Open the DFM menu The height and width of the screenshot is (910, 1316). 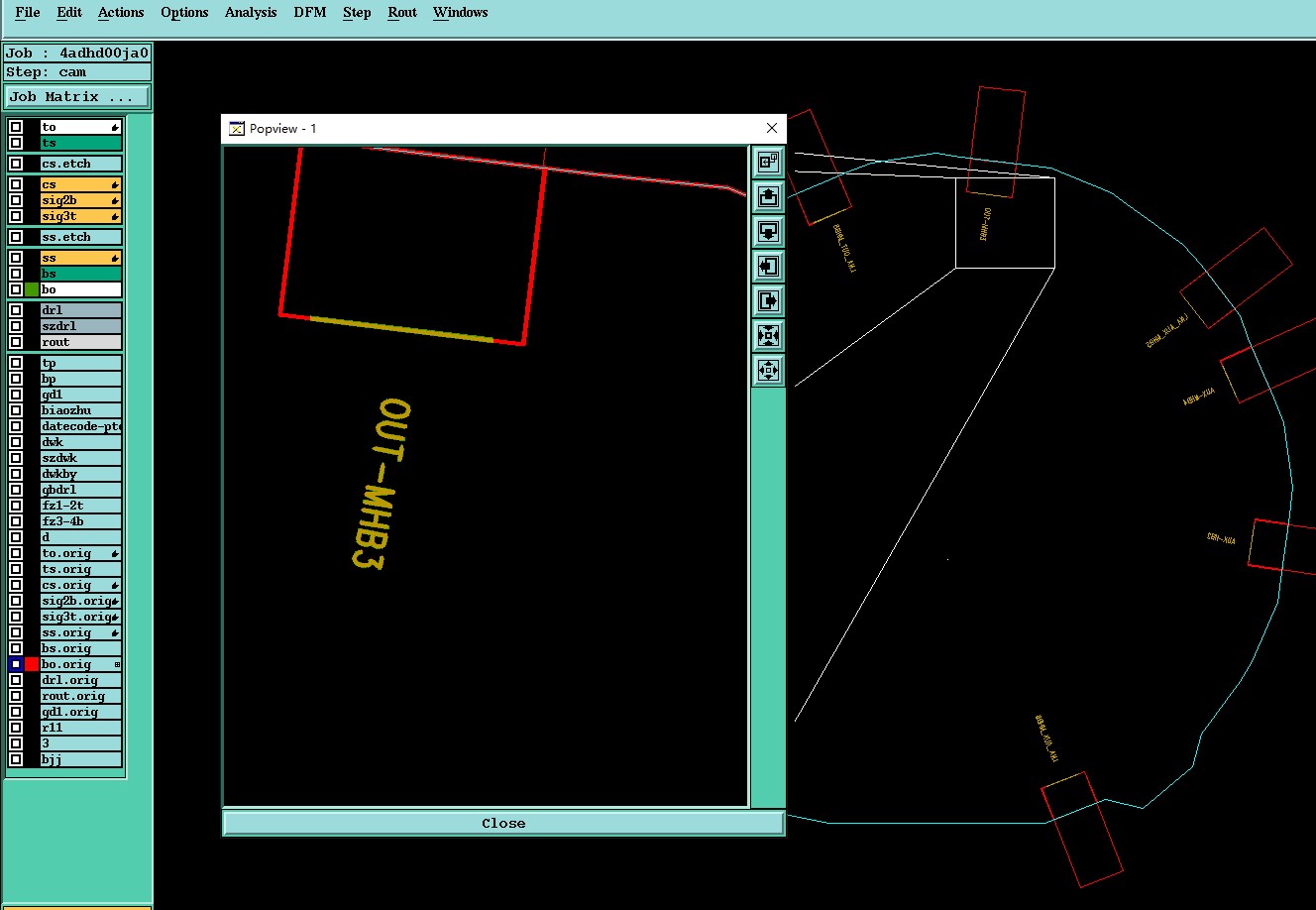coord(310,13)
